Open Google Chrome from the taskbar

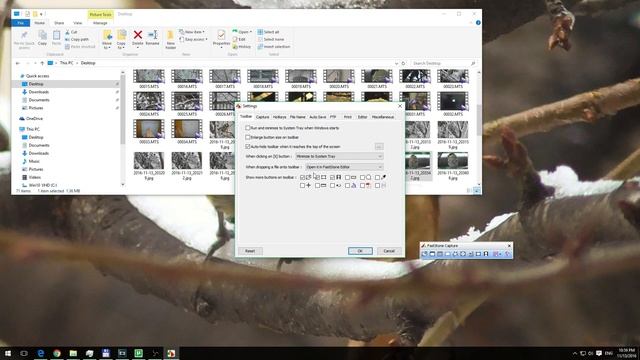click(x=57, y=353)
